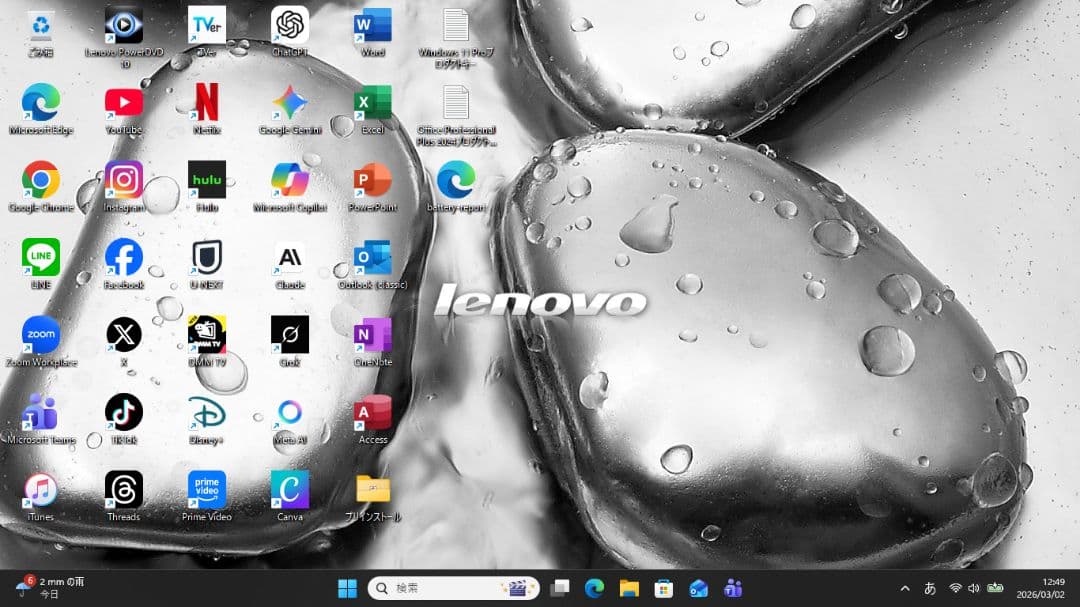This screenshot has height=607, width=1080.
Task: Open the Recycle Bin
Action: pos(39,25)
